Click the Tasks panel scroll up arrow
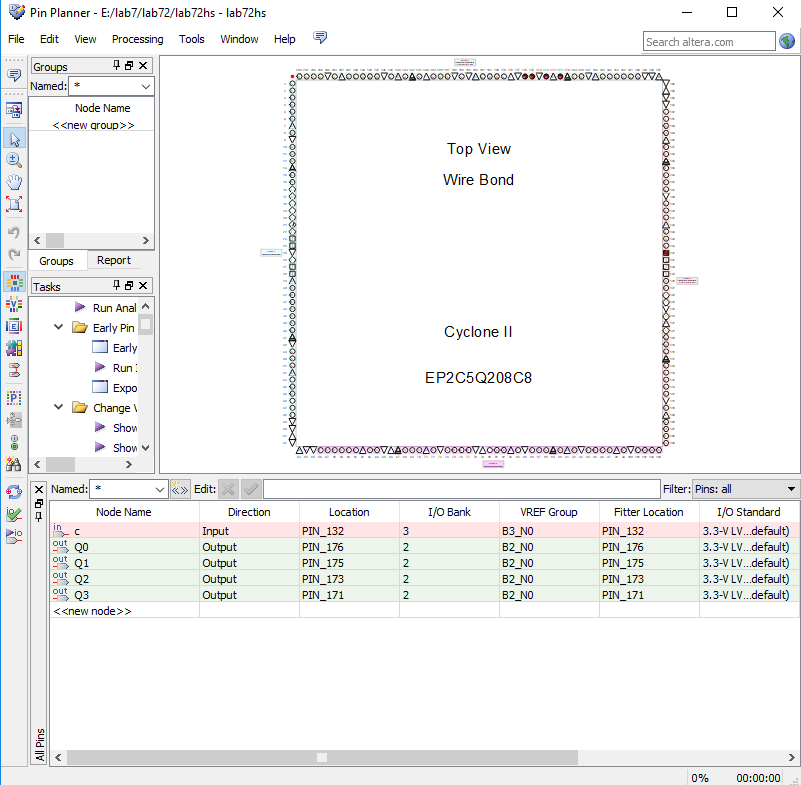The width and height of the screenshot is (801, 785). (146, 306)
